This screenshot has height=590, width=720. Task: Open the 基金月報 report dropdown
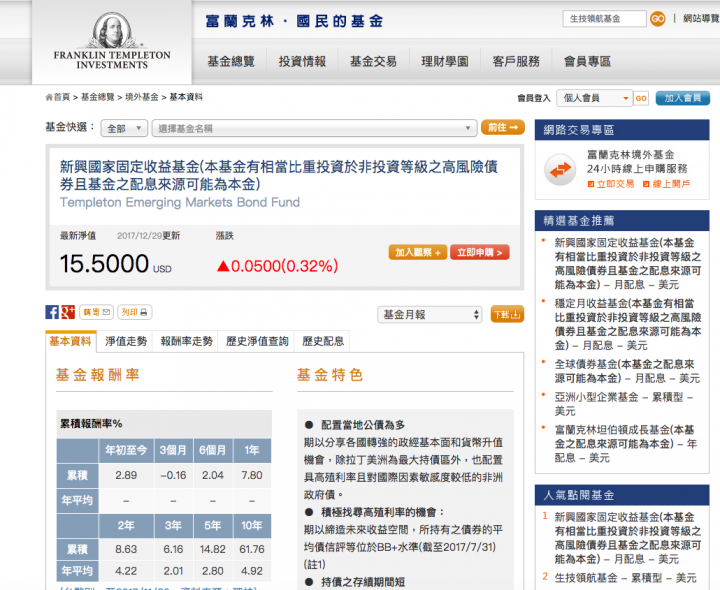pos(429,315)
